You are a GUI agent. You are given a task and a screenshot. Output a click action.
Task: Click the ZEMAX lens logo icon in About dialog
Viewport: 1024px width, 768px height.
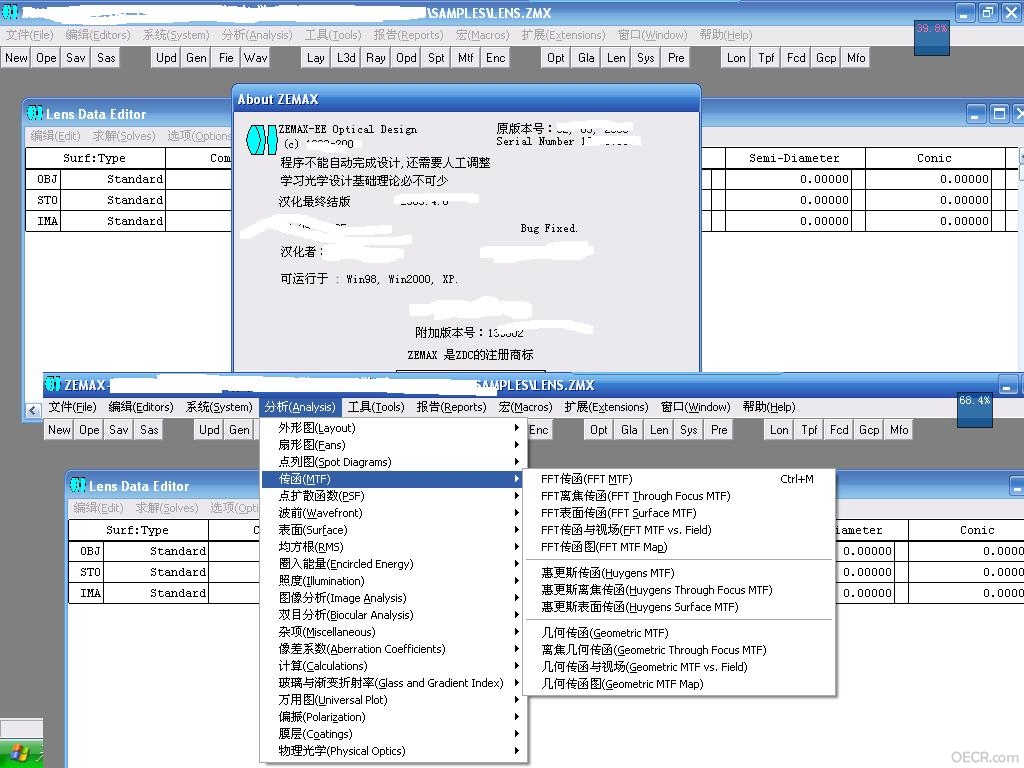[262, 139]
